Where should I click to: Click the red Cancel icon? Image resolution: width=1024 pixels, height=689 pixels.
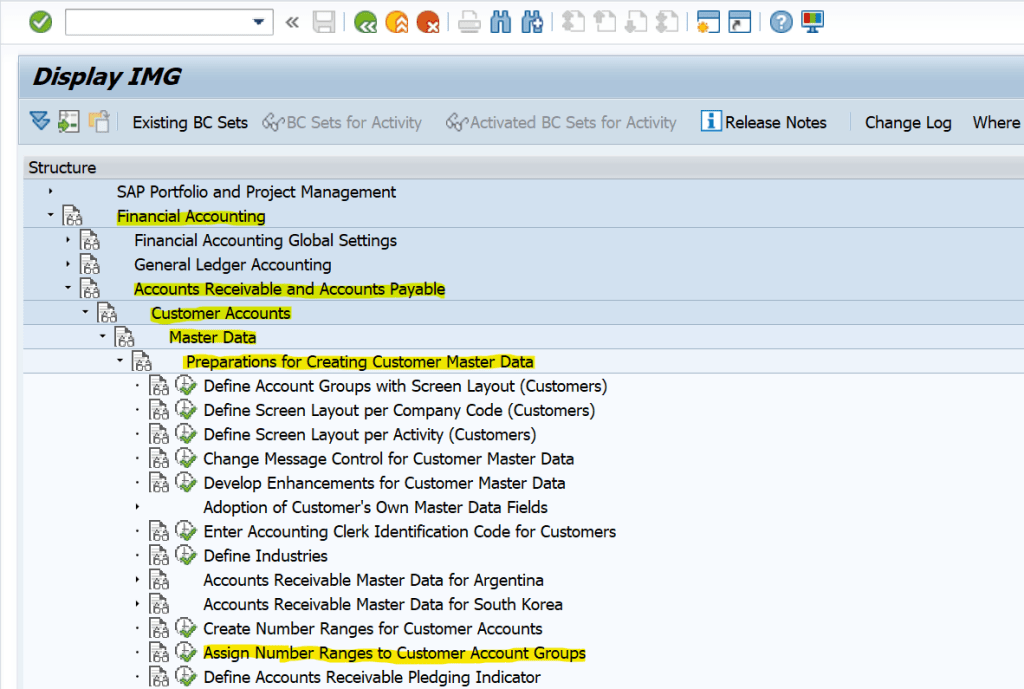[x=429, y=21]
